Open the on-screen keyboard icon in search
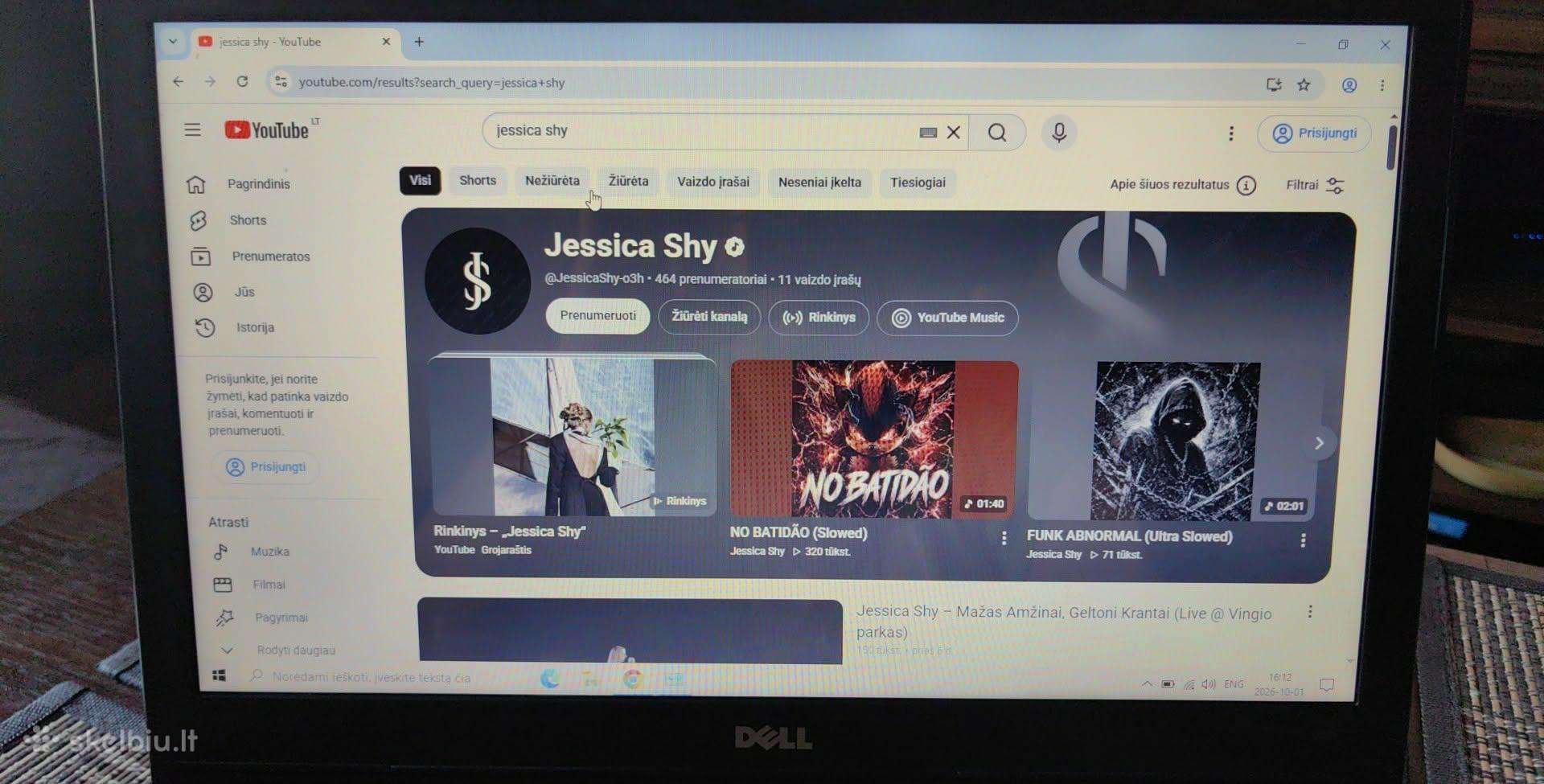 click(928, 133)
